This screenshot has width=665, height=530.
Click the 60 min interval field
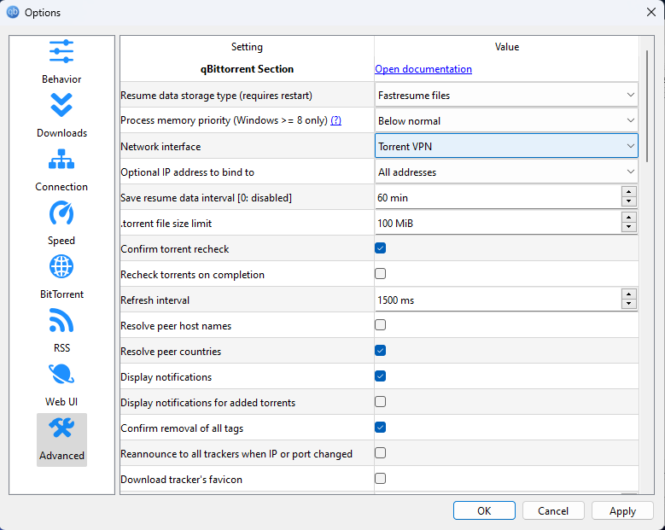pyautogui.click(x=498, y=198)
